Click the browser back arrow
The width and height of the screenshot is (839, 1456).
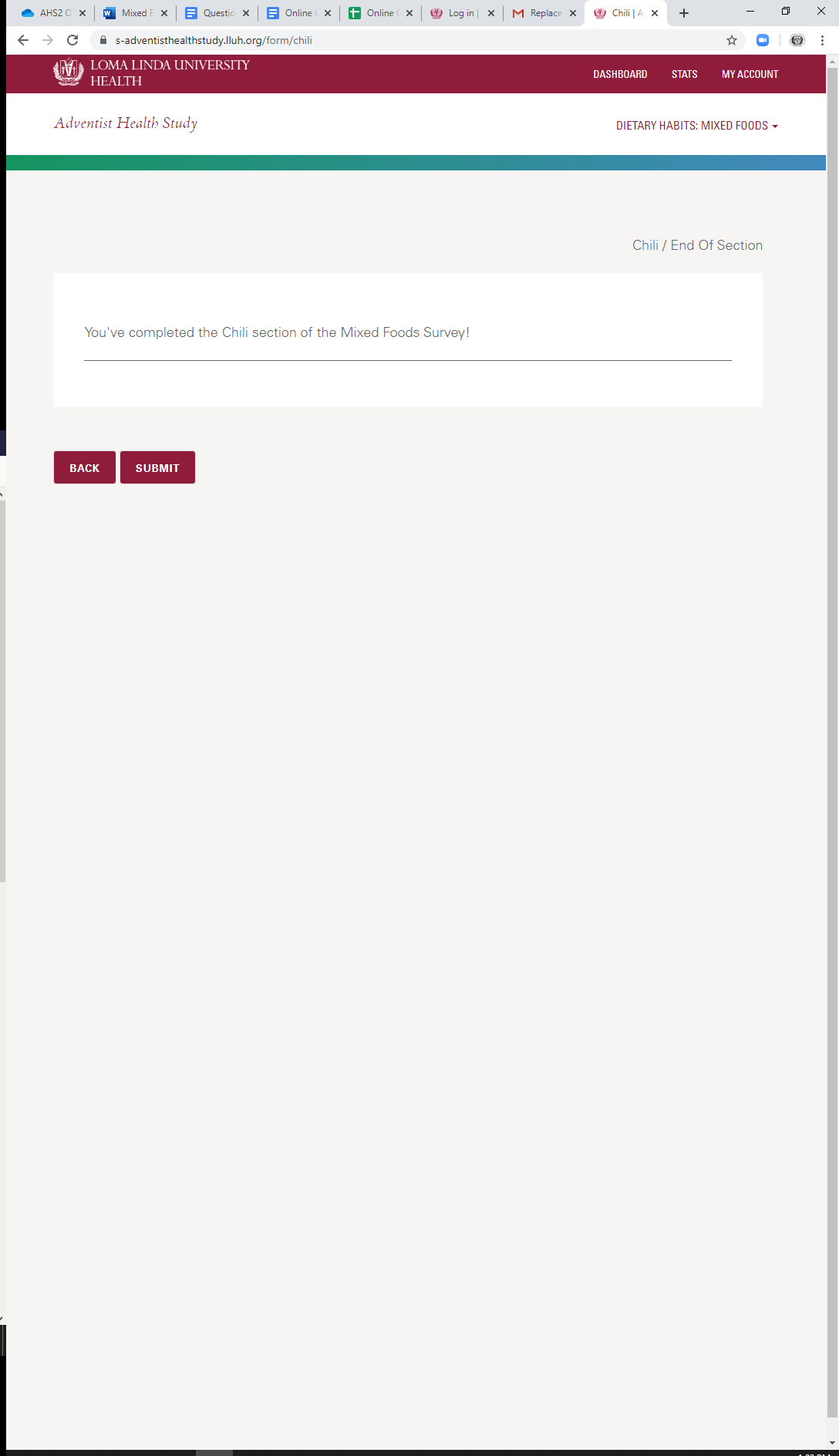click(x=23, y=40)
